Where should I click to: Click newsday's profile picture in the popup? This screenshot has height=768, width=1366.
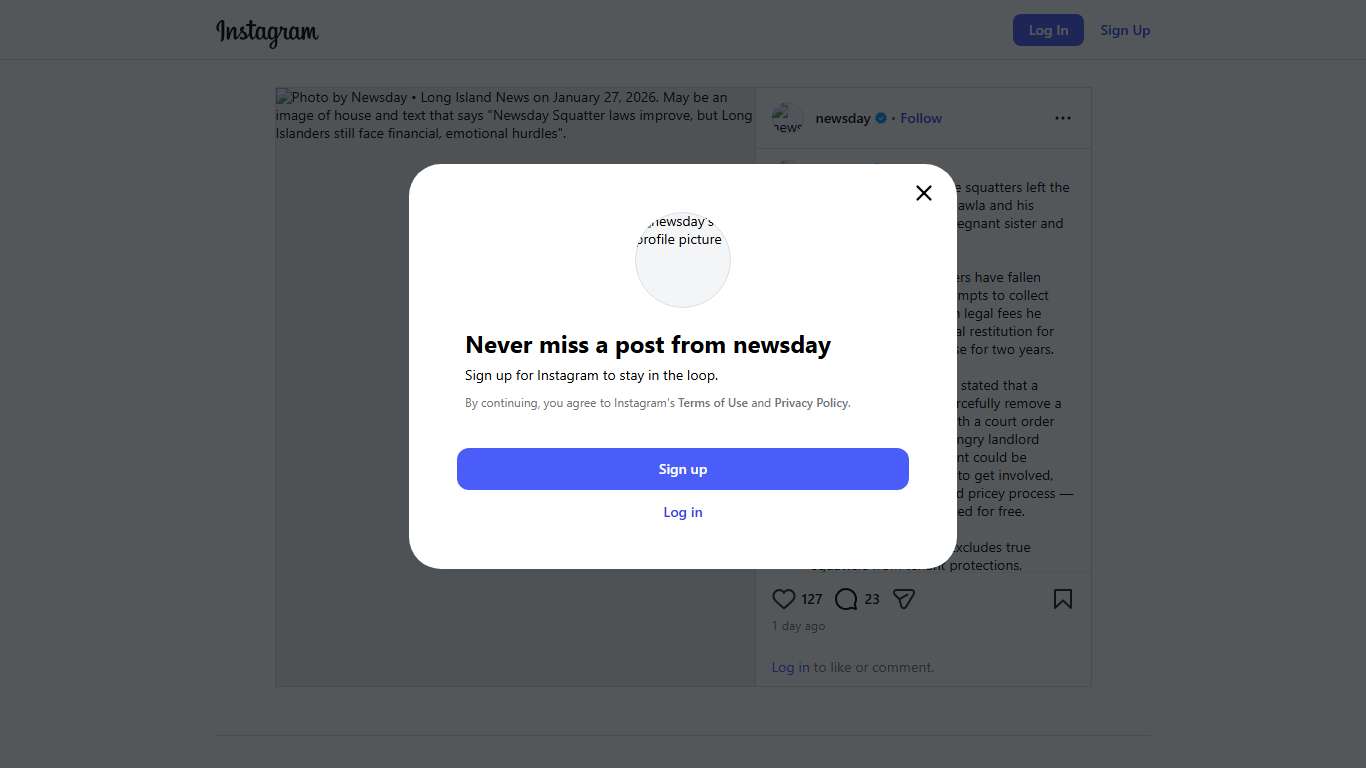click(x=683, y=260)
